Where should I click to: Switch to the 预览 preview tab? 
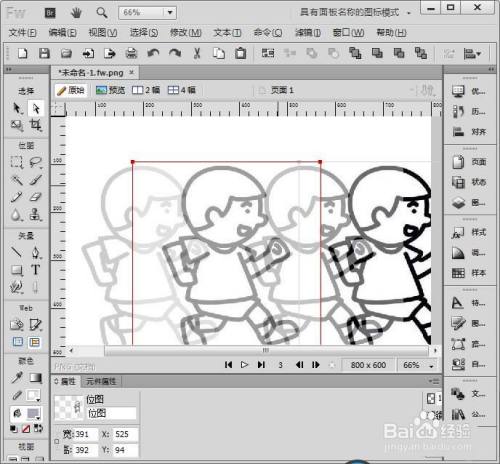[x=110, y=90]
